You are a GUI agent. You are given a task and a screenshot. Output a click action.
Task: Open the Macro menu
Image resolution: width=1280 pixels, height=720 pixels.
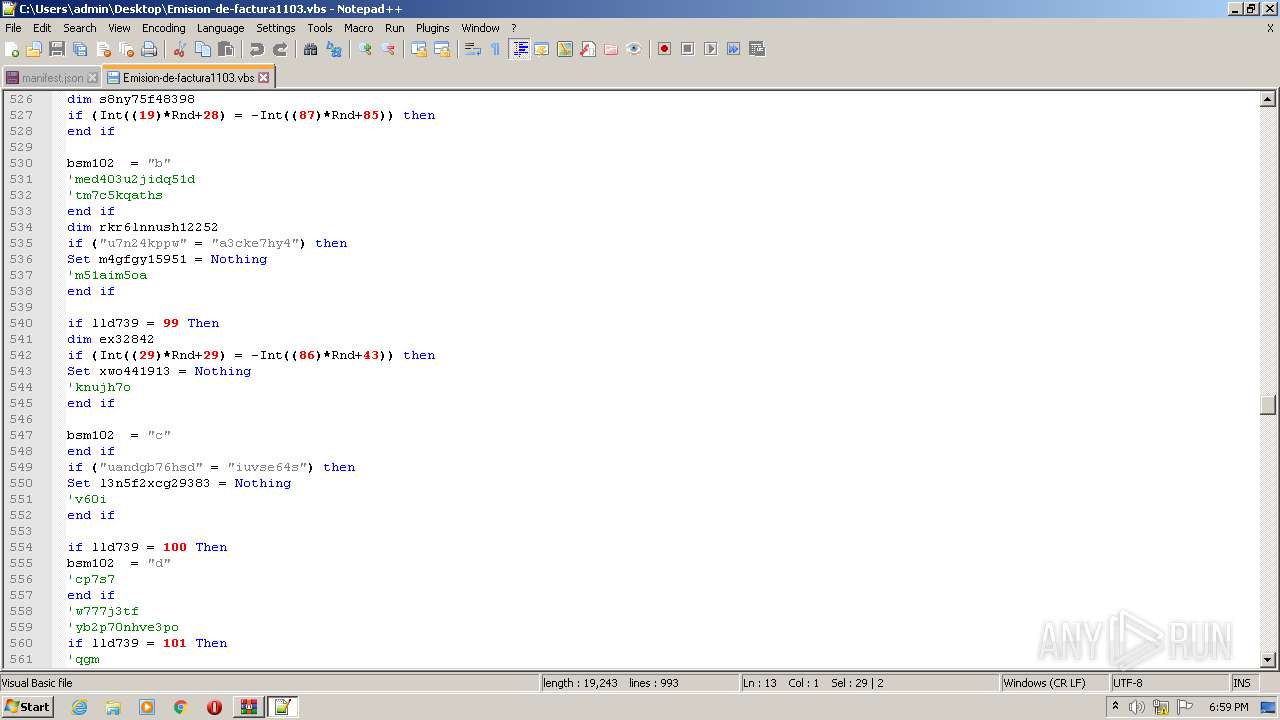[x=358, y=28]
